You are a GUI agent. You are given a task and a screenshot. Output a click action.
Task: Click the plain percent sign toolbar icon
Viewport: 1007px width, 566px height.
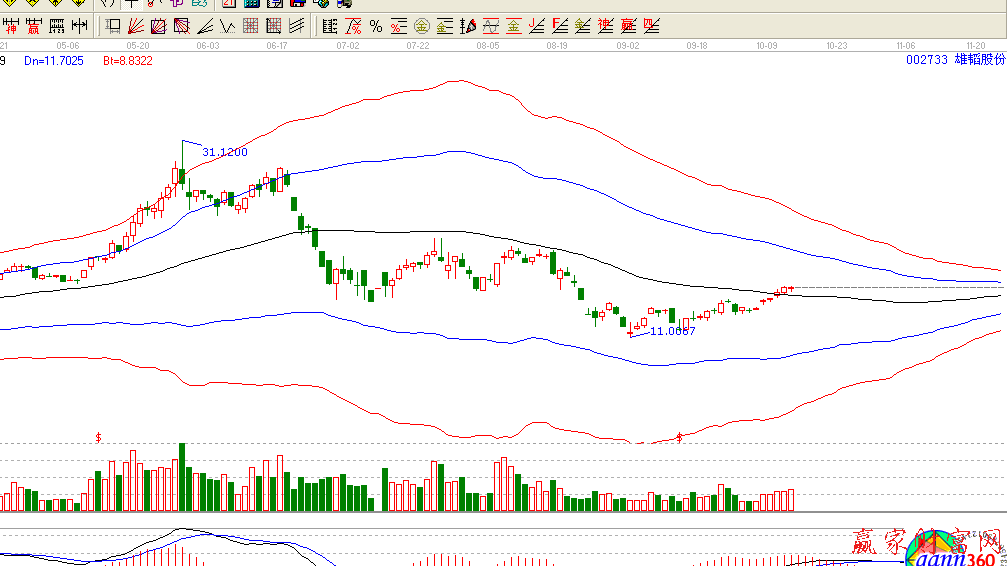[x=376, y=26]
